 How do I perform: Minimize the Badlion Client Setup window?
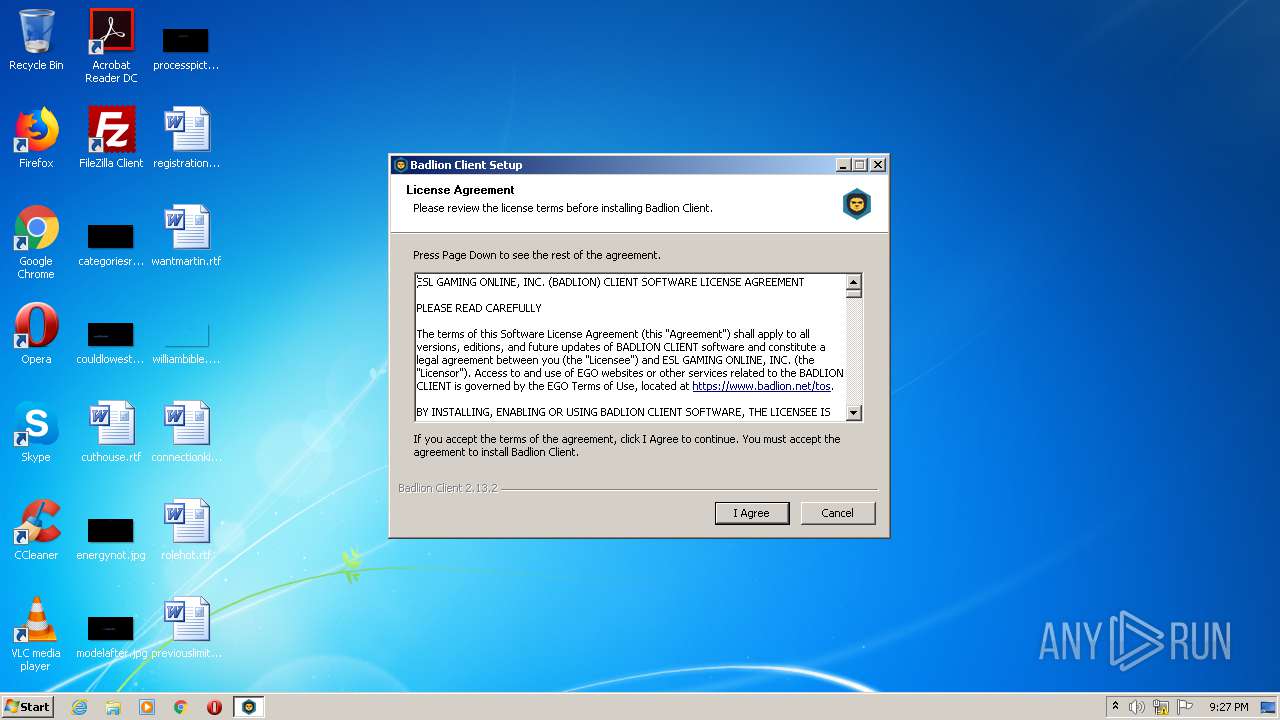[843, 165]
